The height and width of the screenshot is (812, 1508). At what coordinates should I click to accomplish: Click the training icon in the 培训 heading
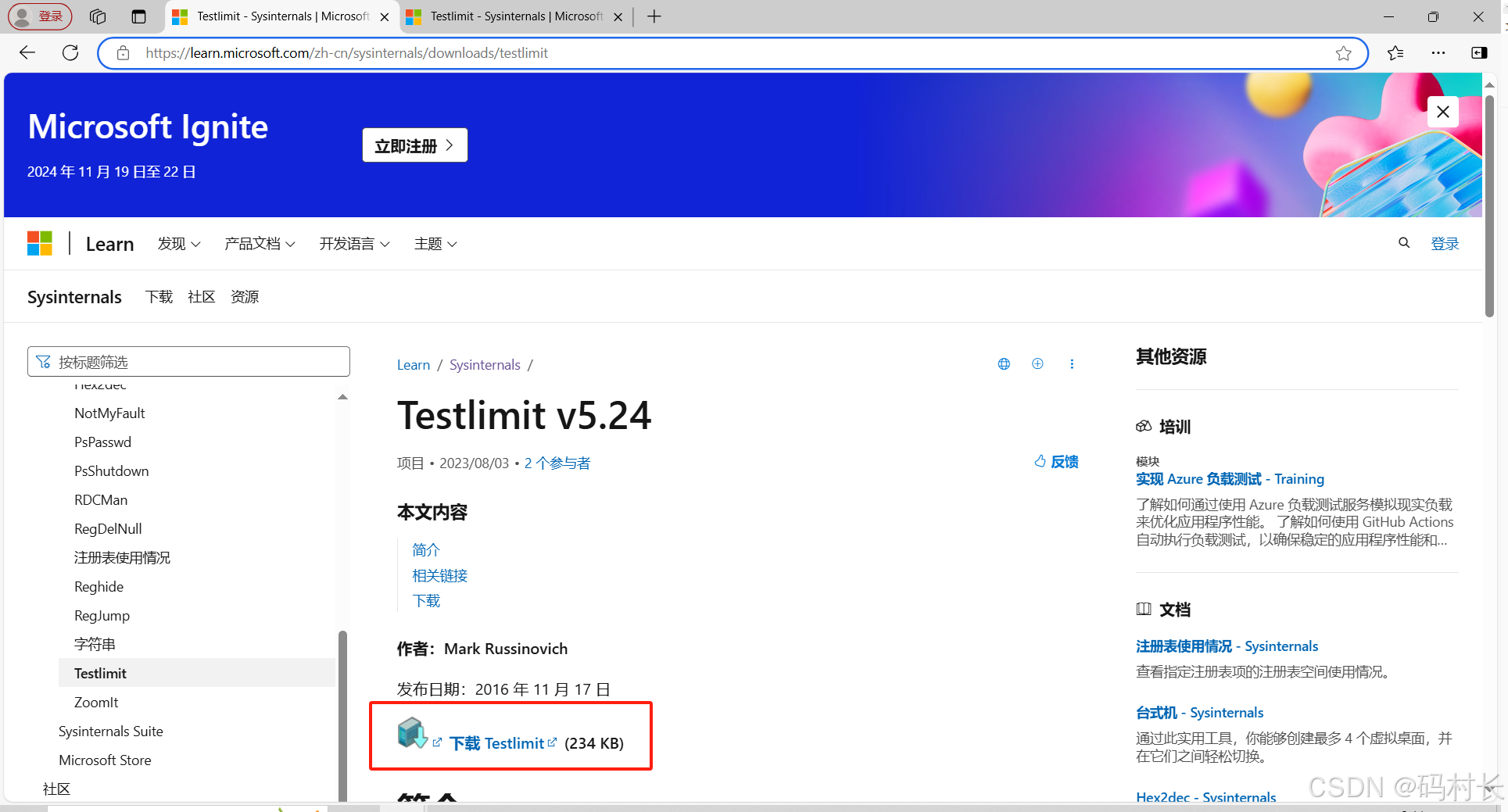pyautogui.click(x=1144, y=426)
